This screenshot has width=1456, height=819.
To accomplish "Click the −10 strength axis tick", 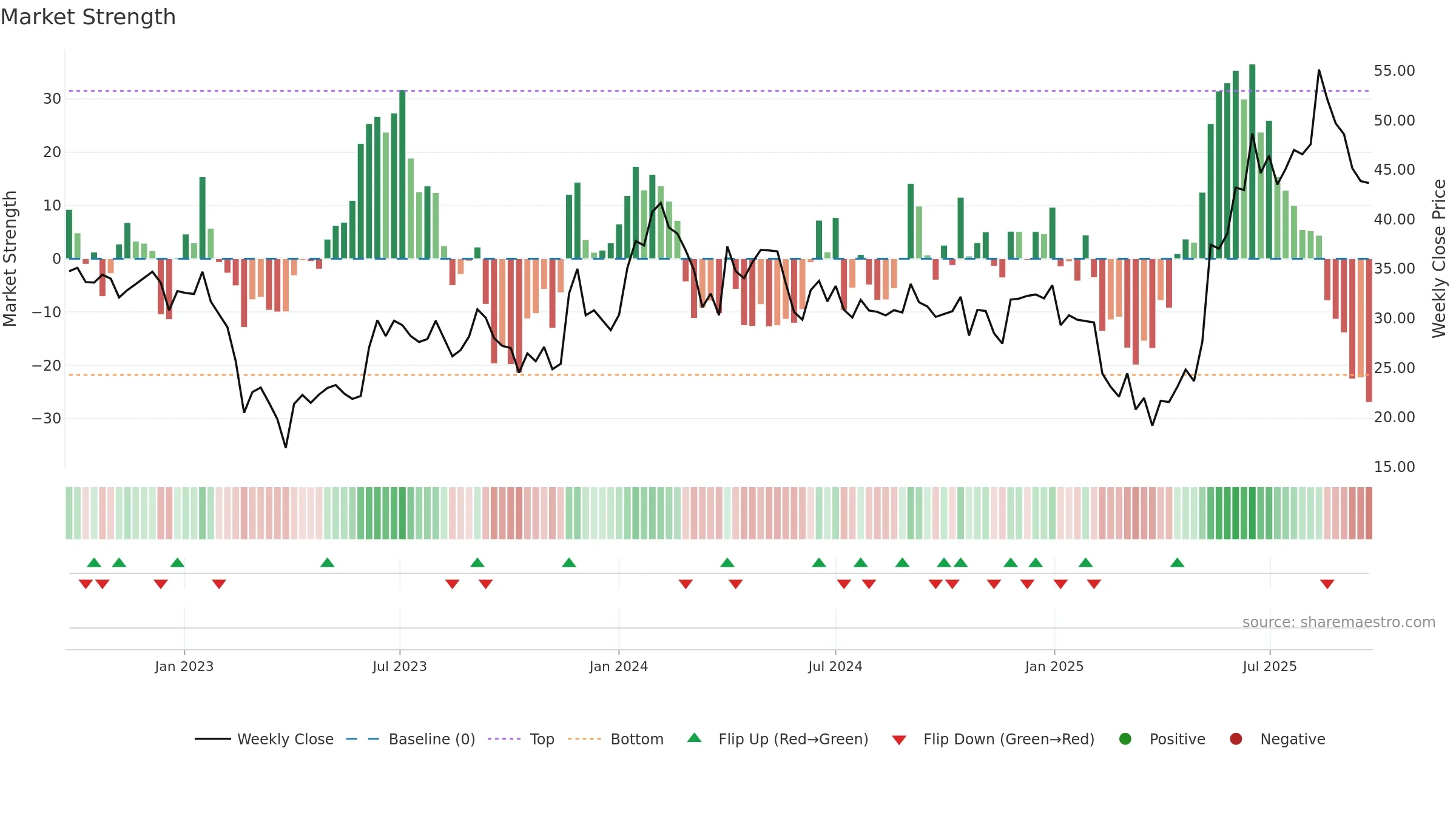I will click(47, 312).
